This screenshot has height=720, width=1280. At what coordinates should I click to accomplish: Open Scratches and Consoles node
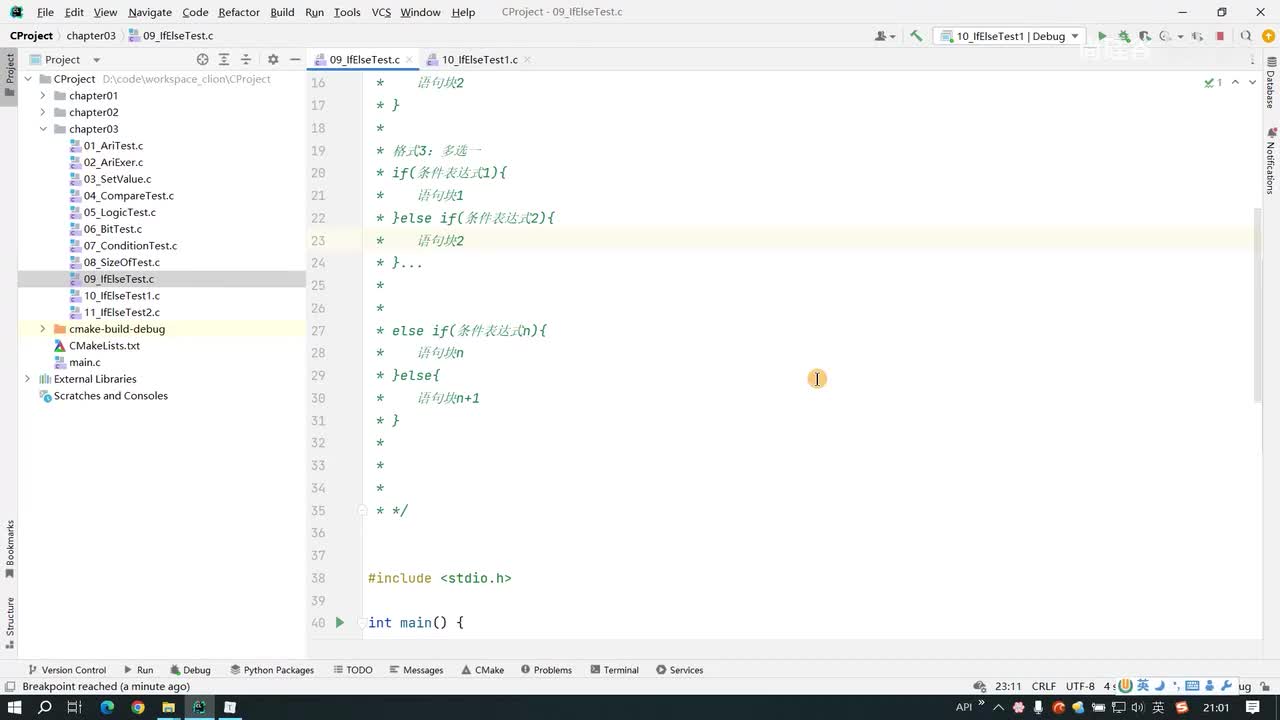pos(110,396)
